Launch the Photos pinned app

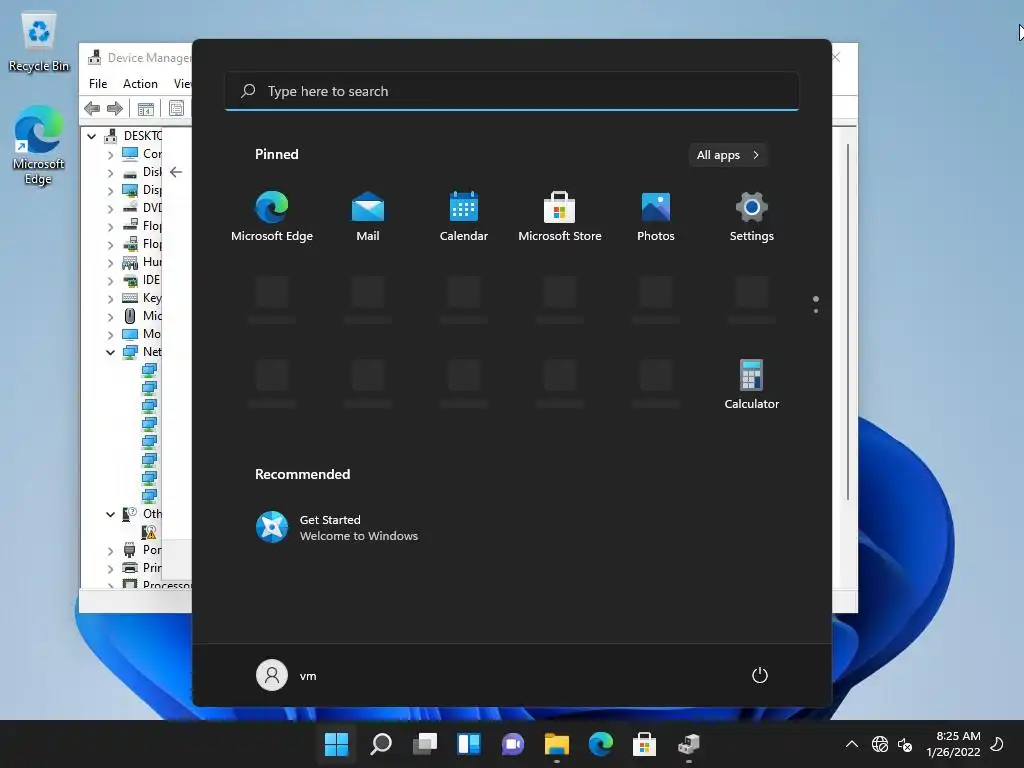pyautogui.click(x=656, y=216)
